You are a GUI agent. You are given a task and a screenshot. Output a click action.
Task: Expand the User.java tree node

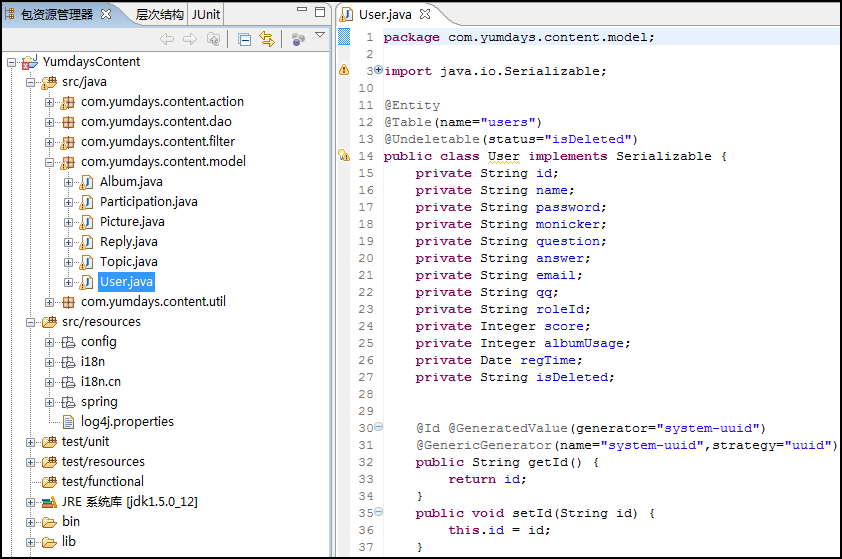pyautogui.click(x=69, y=282)
